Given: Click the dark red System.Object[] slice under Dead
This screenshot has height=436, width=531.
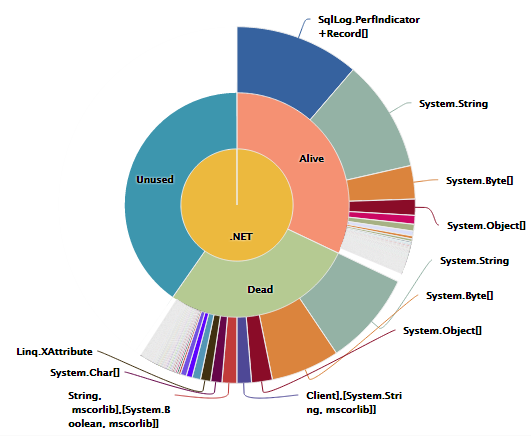Looking at the screenshot, I should [259, 349].
